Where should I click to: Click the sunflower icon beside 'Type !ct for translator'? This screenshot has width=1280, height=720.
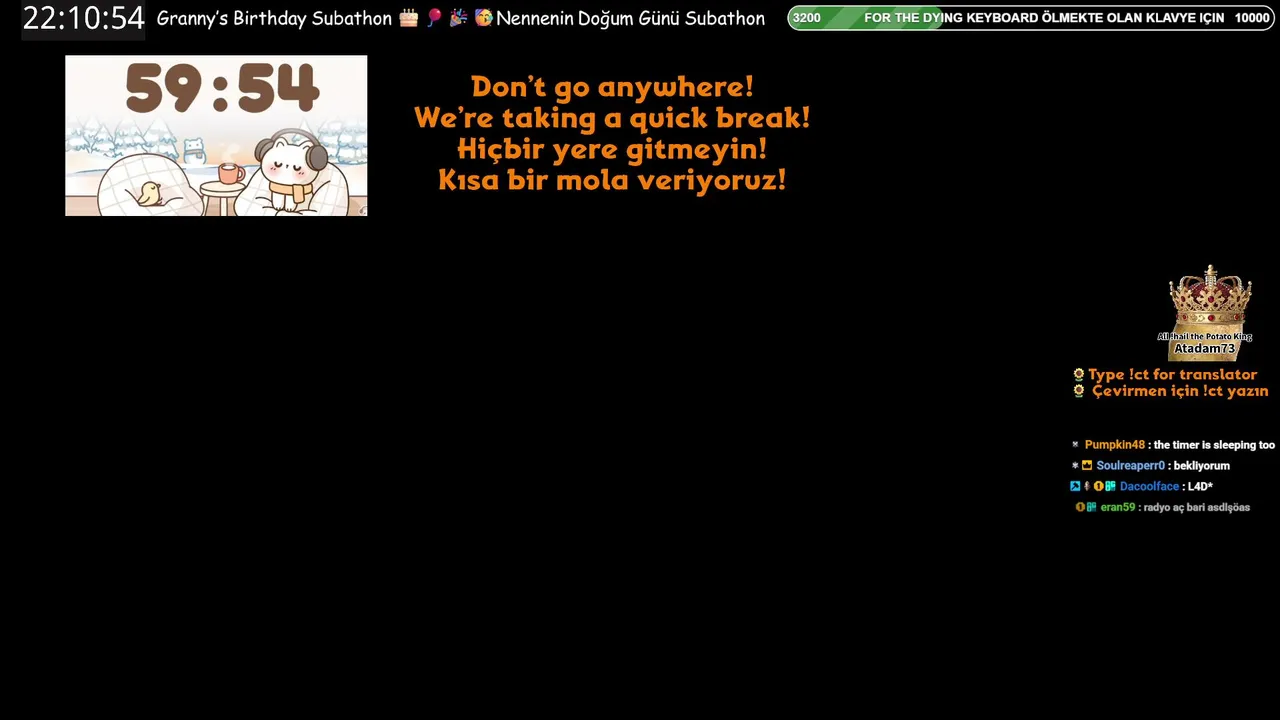(1079, 375)
